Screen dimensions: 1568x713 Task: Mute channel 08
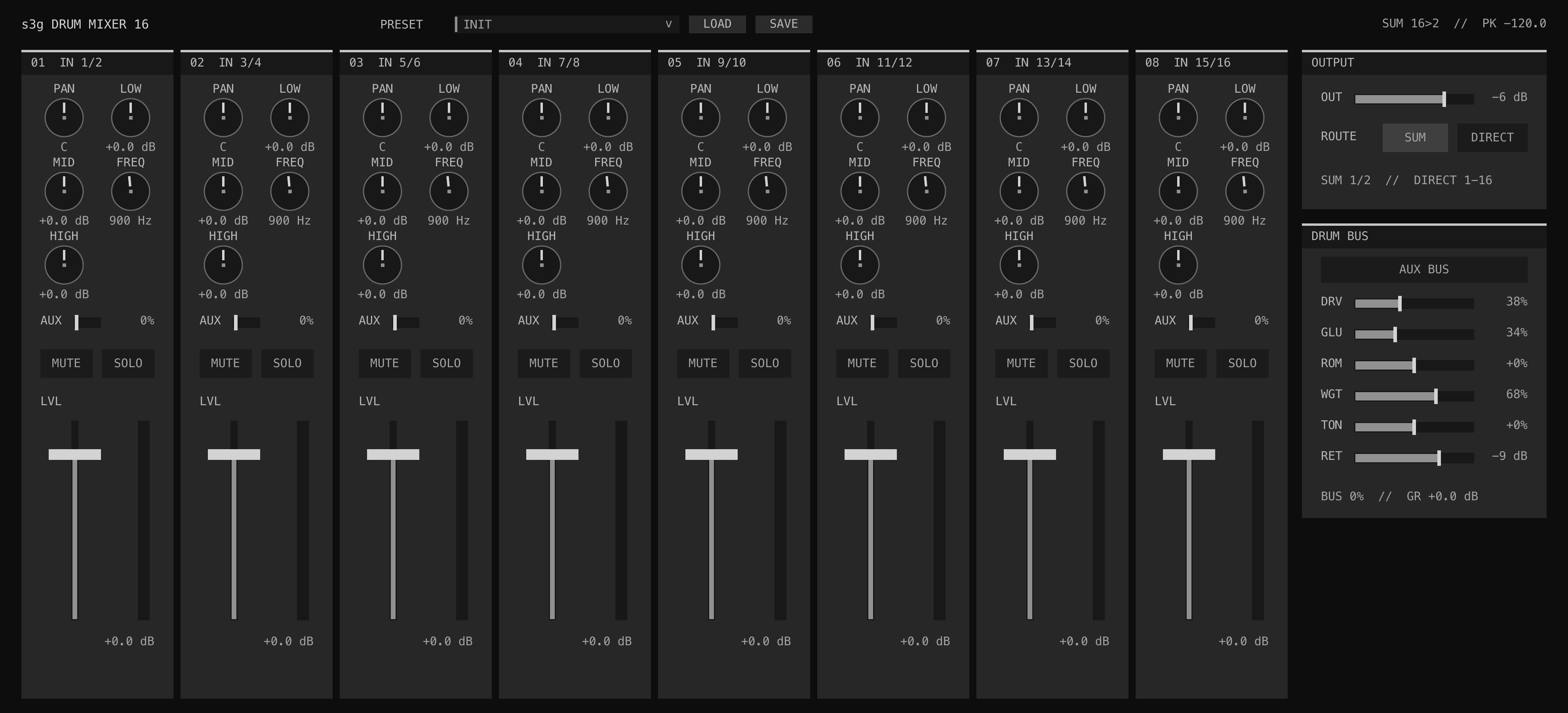click(x=1180, y=364)
